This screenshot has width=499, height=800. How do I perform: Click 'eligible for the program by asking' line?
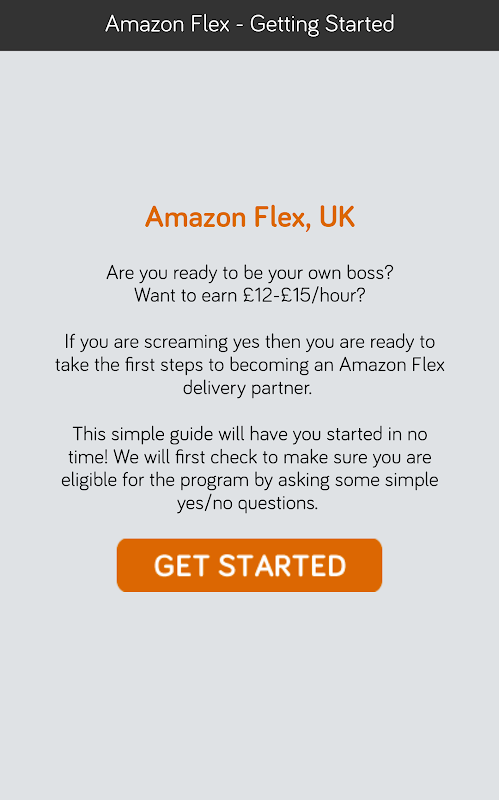coord(250,480)
